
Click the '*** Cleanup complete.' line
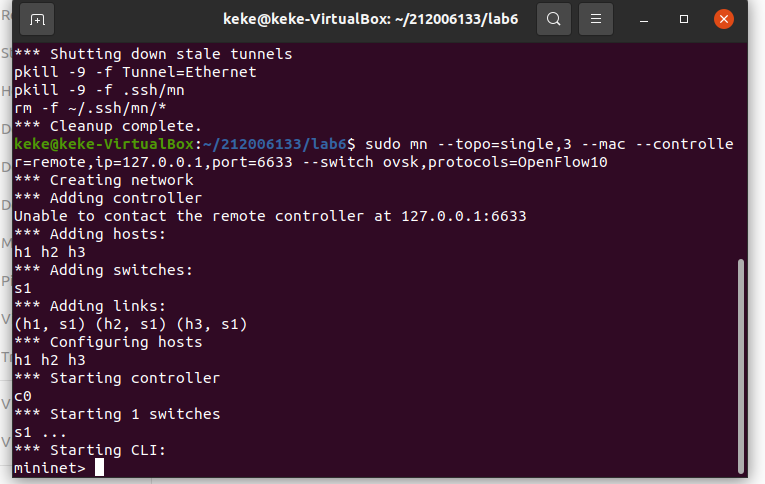[108, 126]
